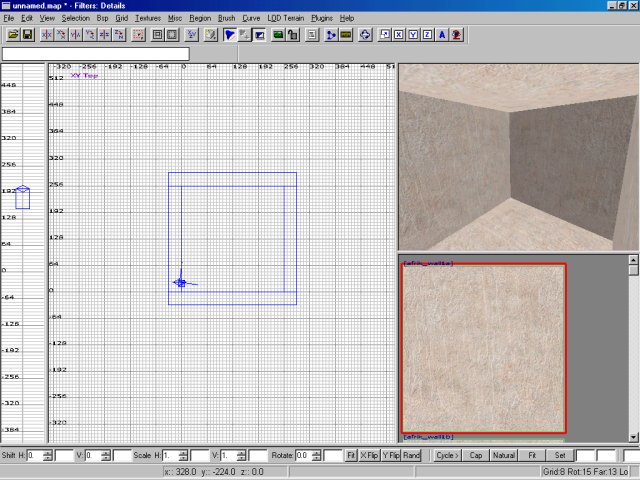Rotate selection around the X axis
640x480 pixels.
tap(61, 34)
